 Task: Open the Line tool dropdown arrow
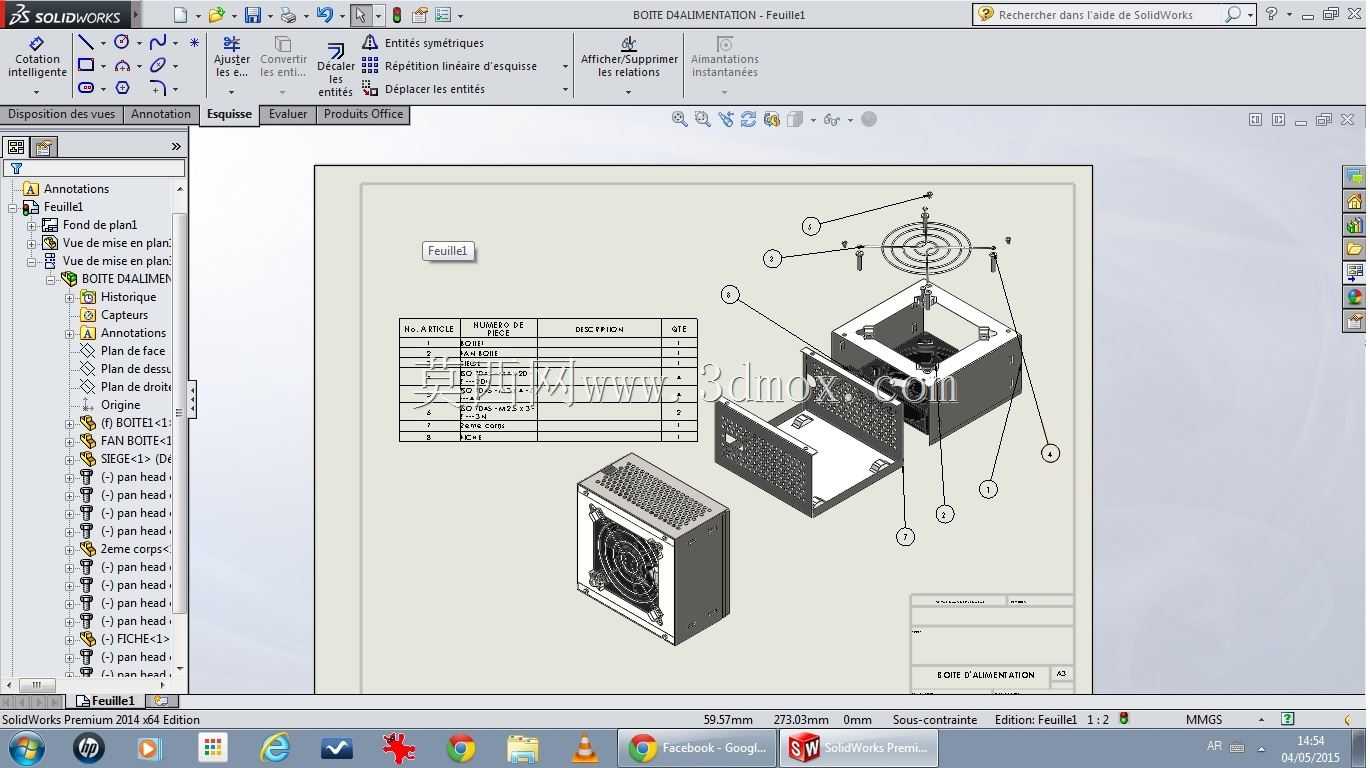click(x=103, y=43)
